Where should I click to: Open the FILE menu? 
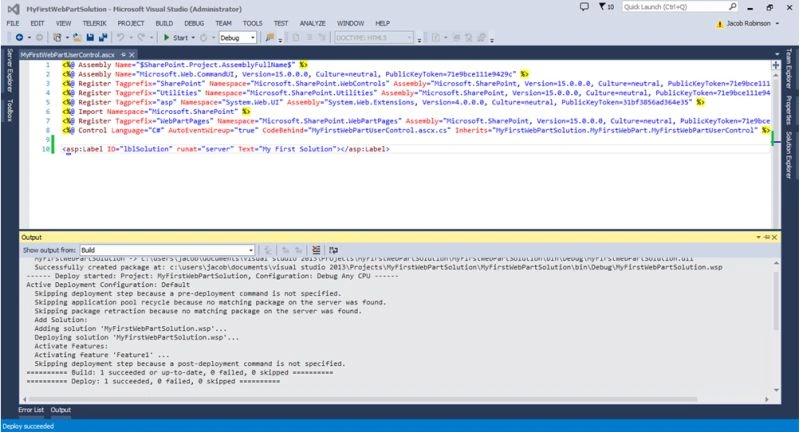click(13, 23)
